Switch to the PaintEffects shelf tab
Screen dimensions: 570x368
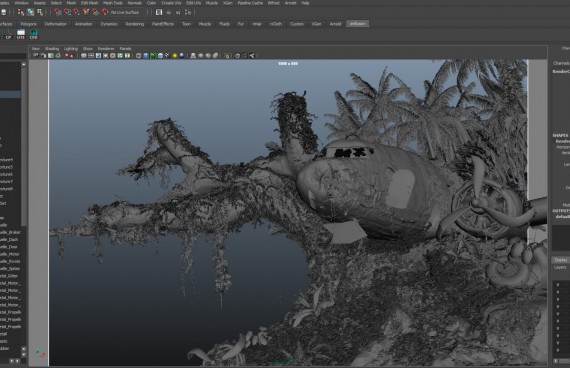[x=163, y=24]
